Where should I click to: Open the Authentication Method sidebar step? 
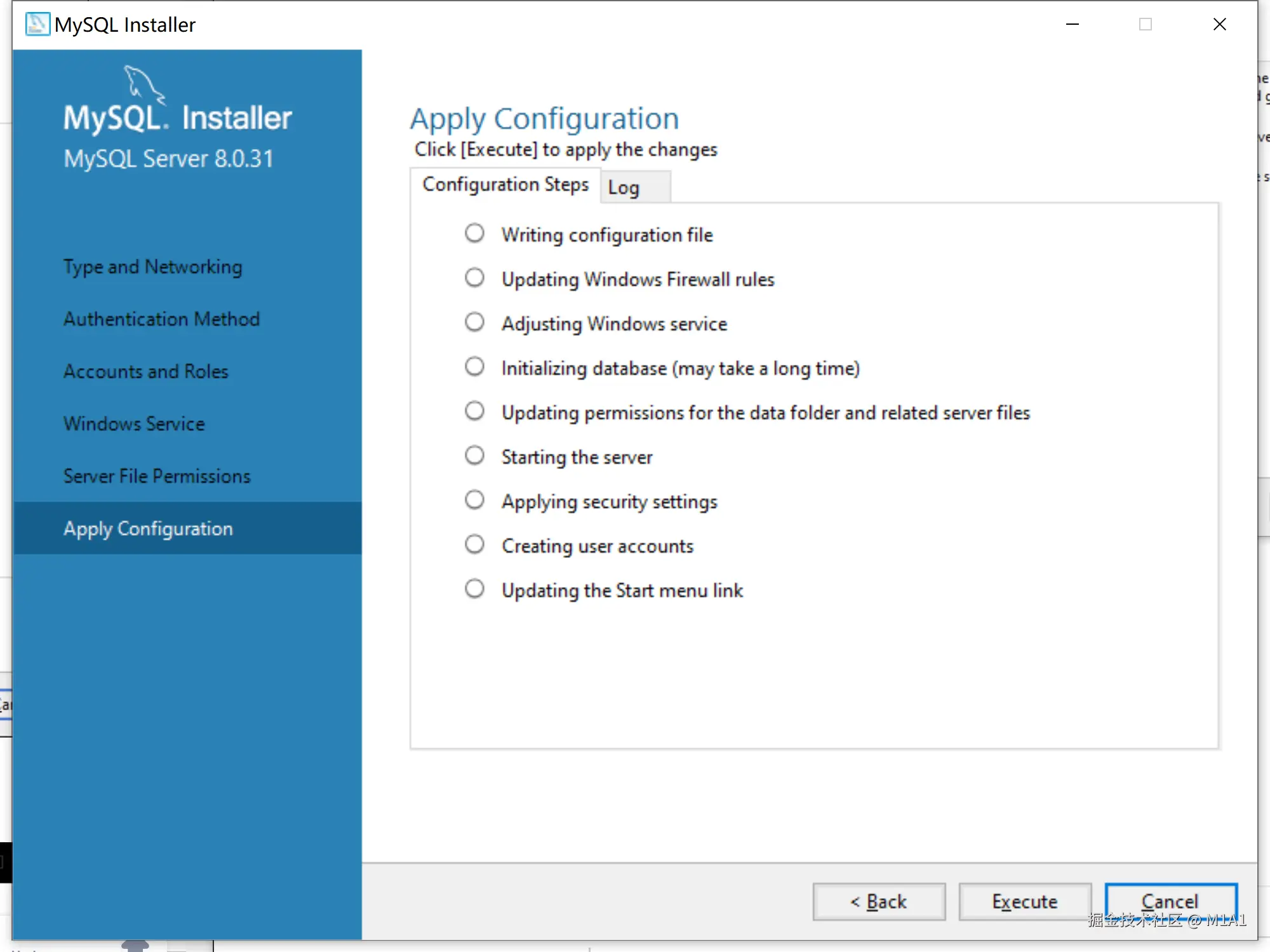click(161, 319)
